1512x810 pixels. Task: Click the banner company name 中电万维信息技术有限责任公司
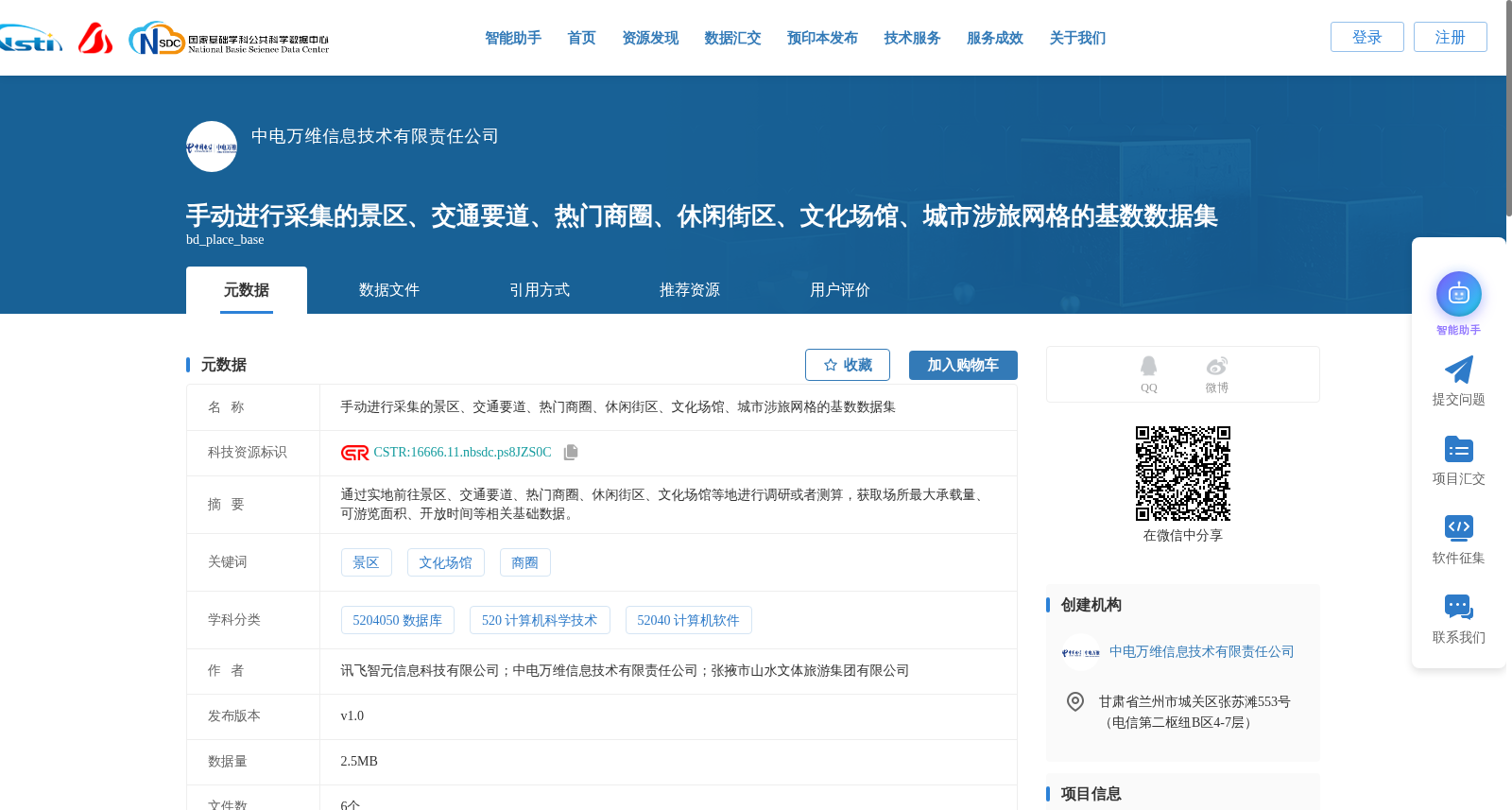pos(375,136)
